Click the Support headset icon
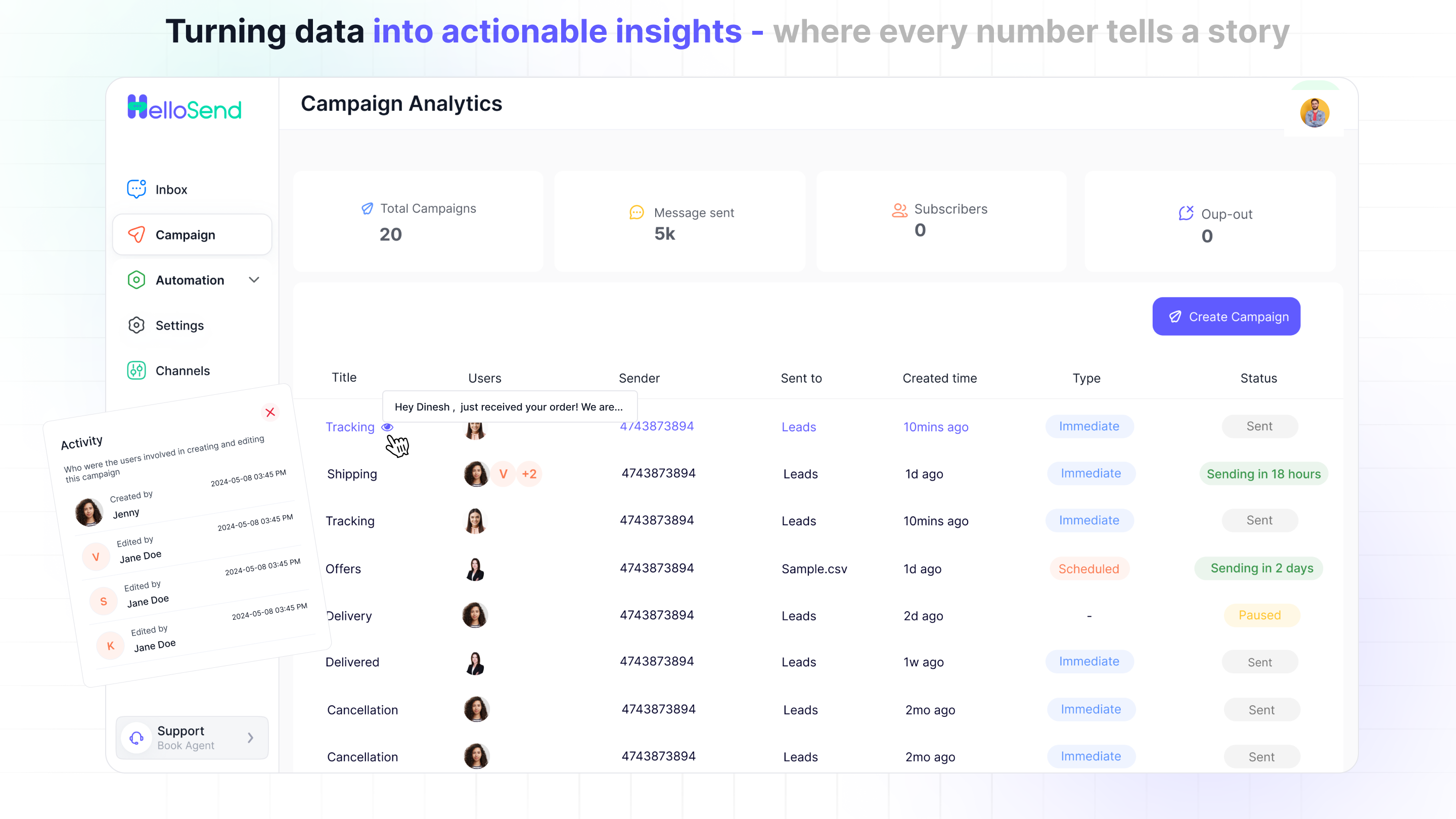 pos(136,738)
